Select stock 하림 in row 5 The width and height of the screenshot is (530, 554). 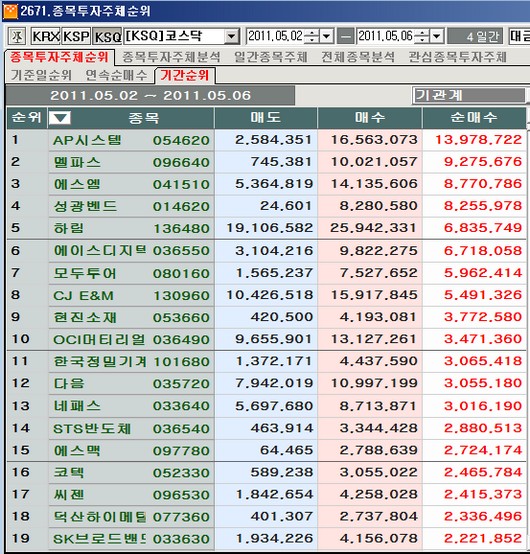click(x=69, y=228)
